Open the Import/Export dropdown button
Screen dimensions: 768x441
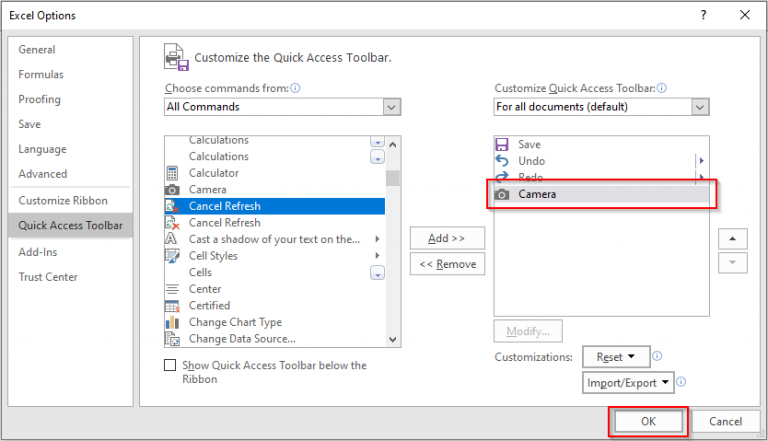[628, 383]
